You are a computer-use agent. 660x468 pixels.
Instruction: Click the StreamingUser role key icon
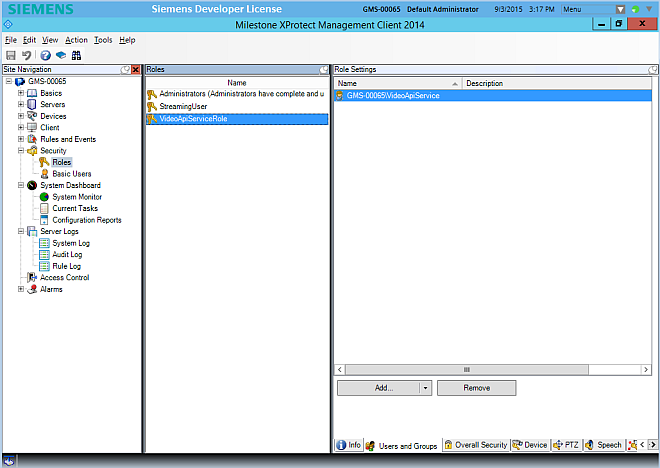[x=152, y=106]
